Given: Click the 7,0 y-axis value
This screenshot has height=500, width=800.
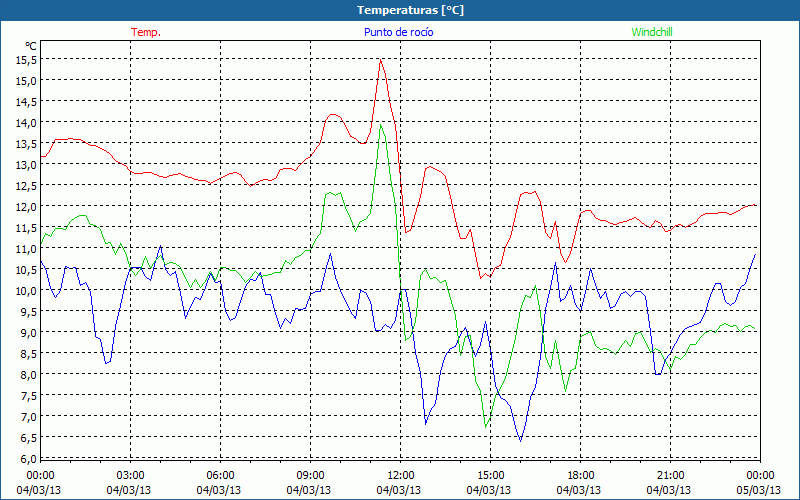Looking at the screenshot, I should [x=29, y=417].
